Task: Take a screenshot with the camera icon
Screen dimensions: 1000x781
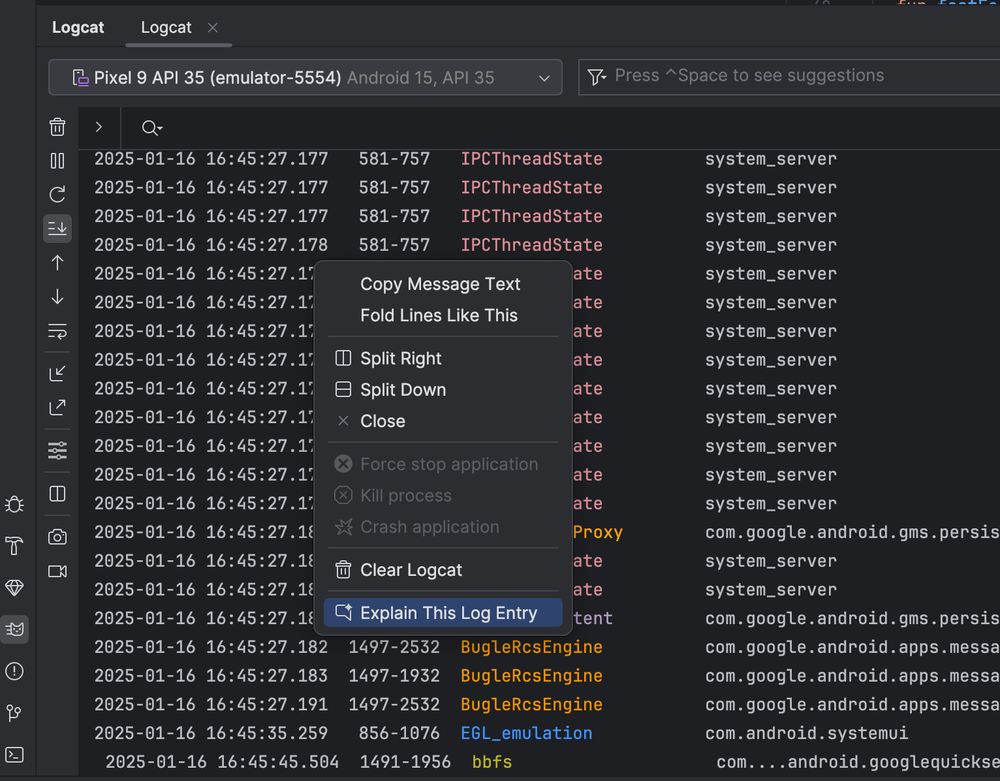Action: [x=57, y=537]
